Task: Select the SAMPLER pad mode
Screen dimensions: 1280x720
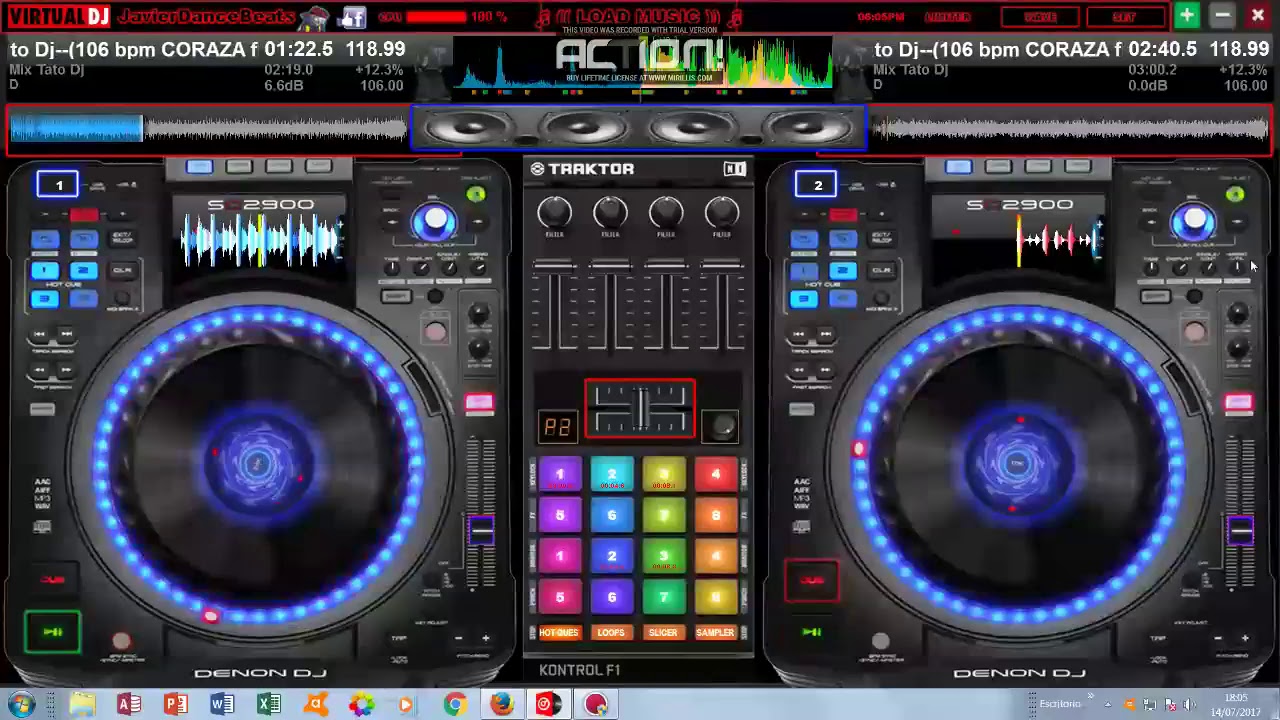Action: (715, 633)
